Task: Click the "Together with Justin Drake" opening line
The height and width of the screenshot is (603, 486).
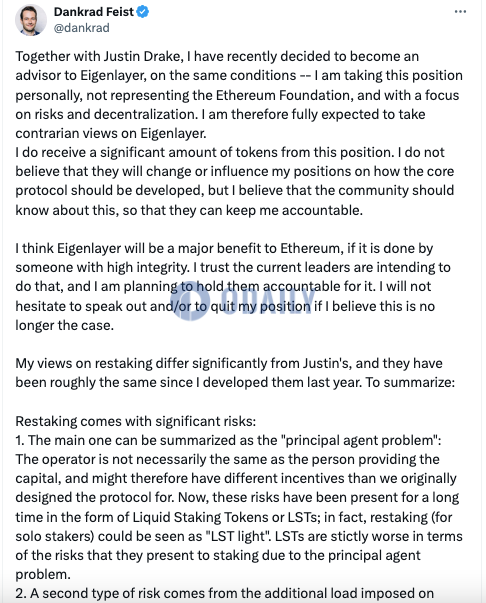Action: (x=217, y=56)
